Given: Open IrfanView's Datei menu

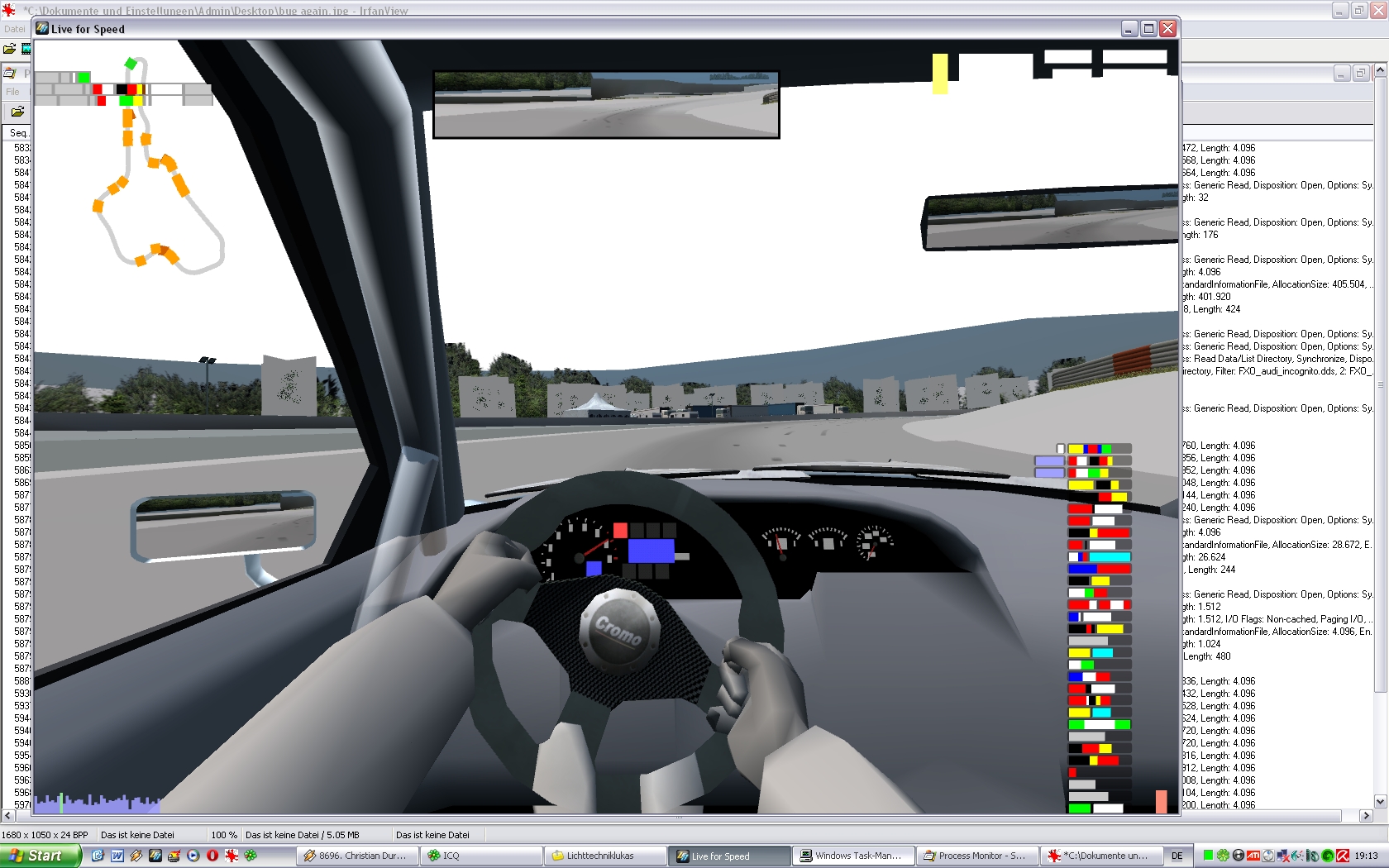Looking at the screenshot, I should coord(15,29).
